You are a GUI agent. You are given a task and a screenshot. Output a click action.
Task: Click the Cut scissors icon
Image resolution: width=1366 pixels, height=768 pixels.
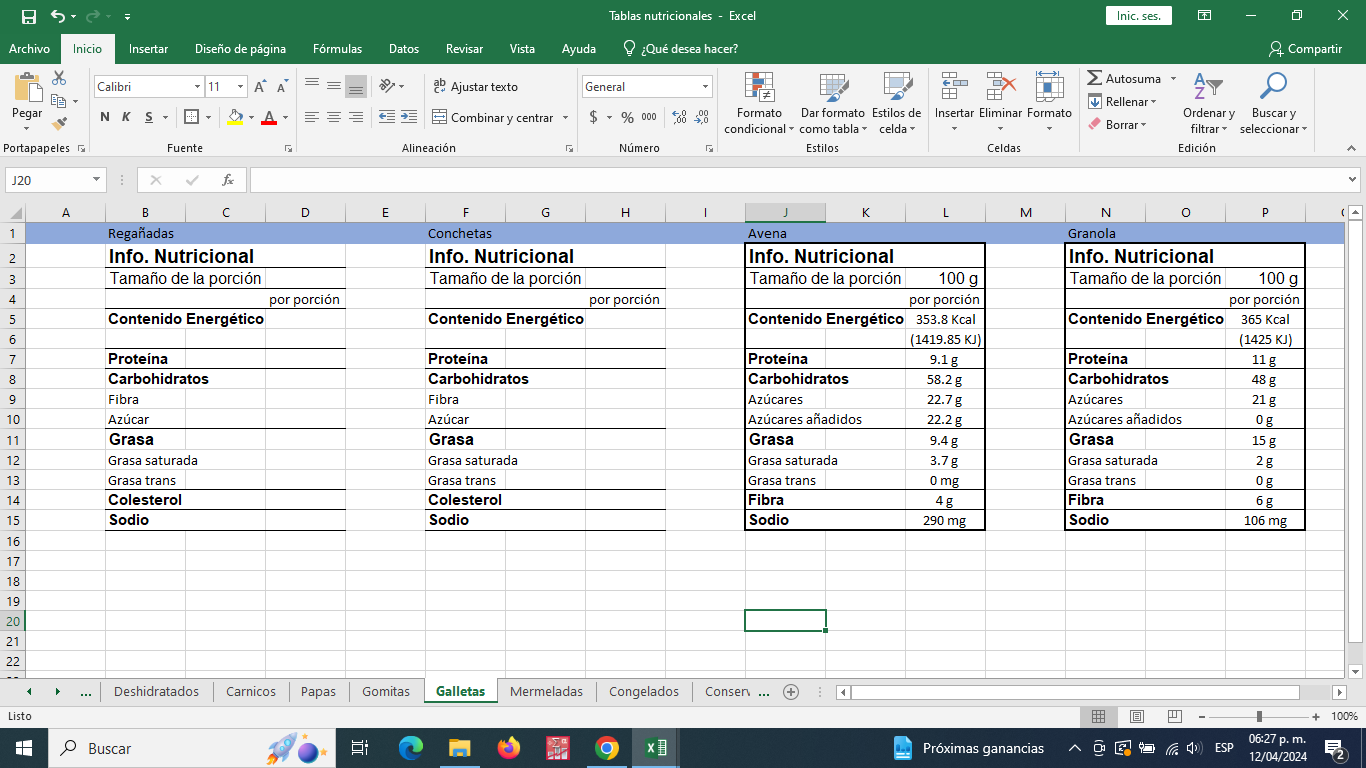tap(59, 78)
